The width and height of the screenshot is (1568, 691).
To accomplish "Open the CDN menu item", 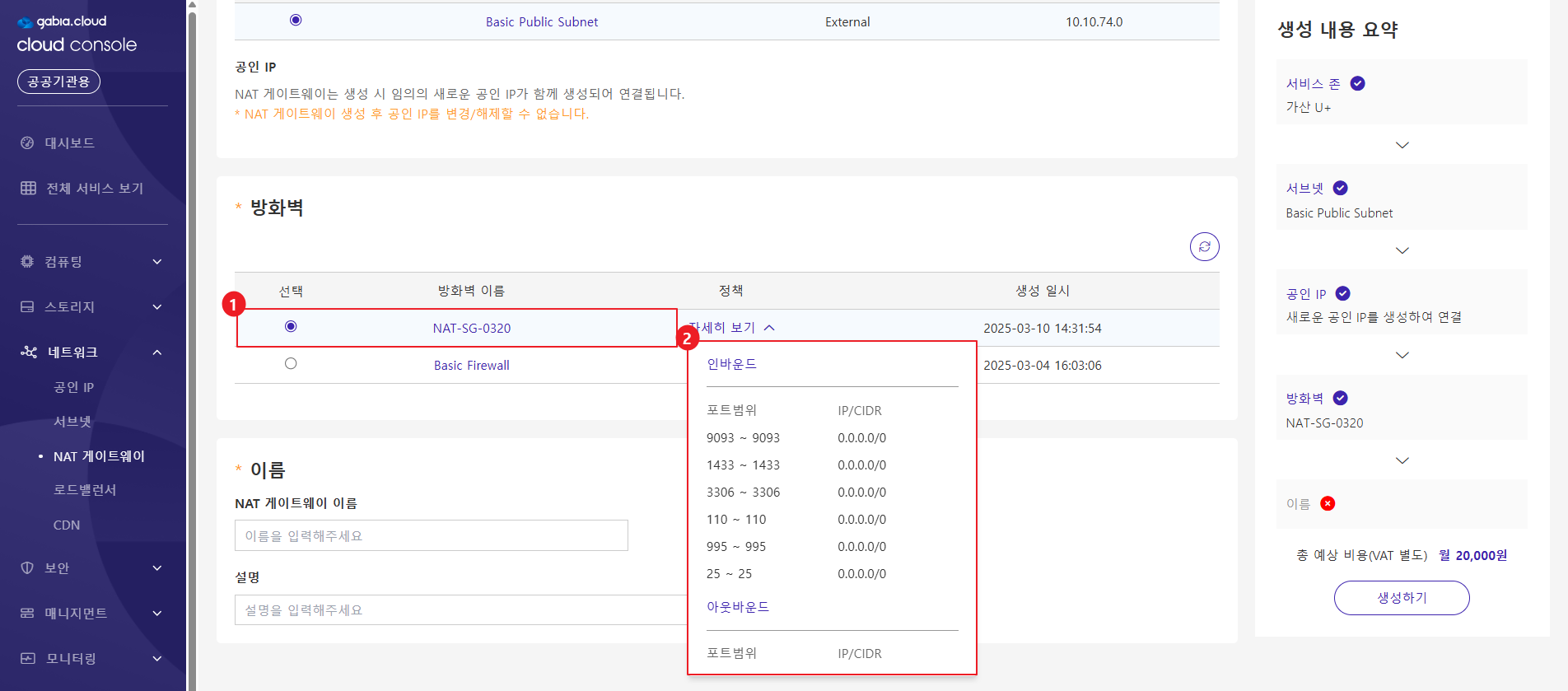I will 67,525.
